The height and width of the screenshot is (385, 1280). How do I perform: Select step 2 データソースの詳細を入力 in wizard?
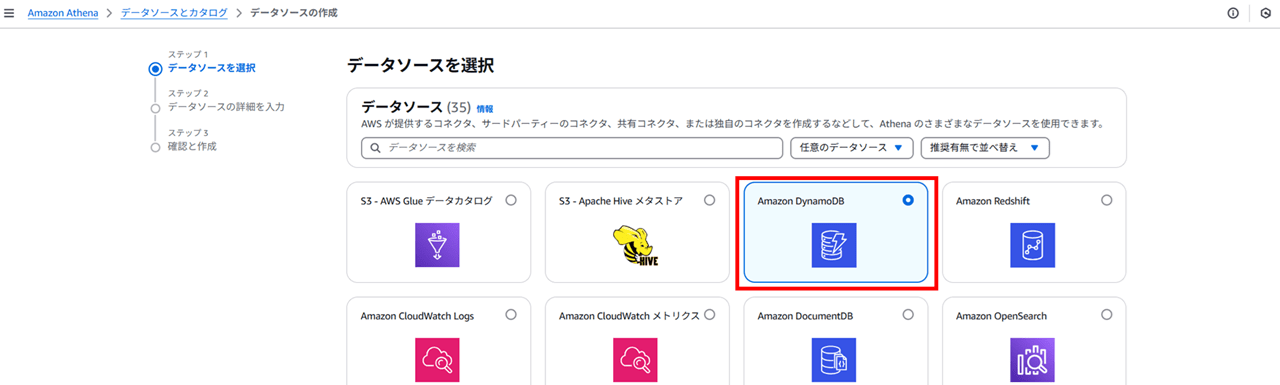[x=226, y=107]
